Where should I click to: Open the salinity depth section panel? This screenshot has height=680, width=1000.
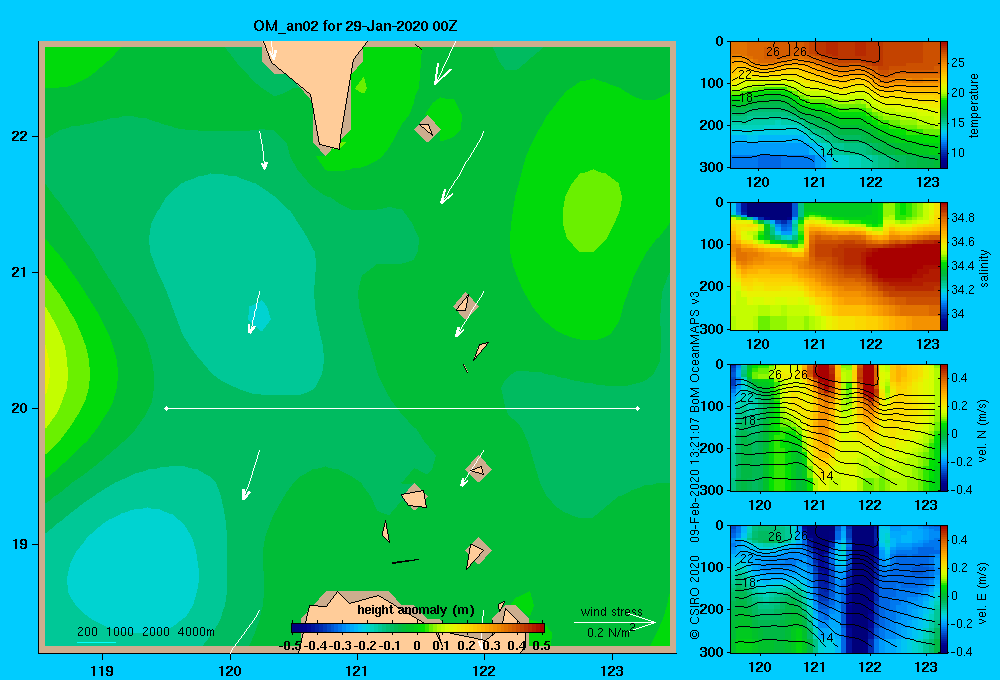pyautogui.click(x=834, y=266)
